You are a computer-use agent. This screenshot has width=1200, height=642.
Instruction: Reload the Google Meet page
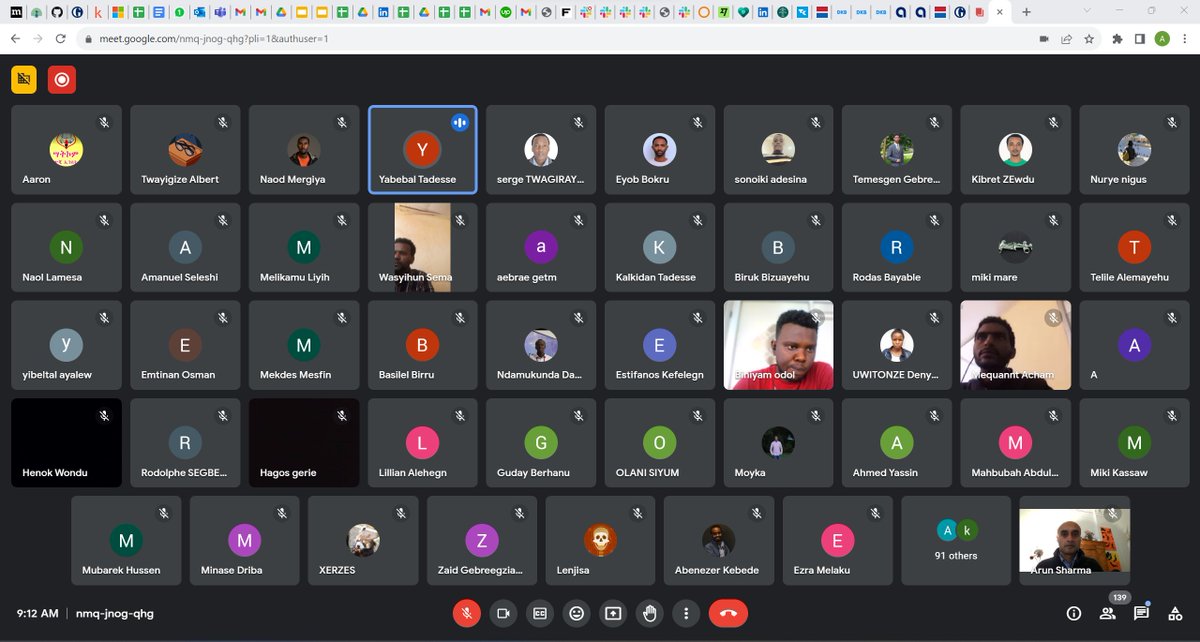point(61,39)
